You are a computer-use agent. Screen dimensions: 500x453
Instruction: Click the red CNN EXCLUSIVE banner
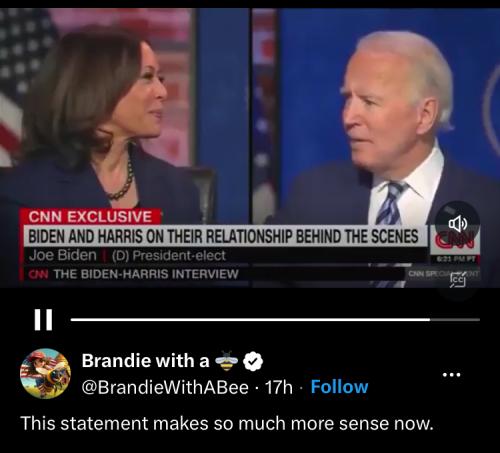(x=90, y=217)
